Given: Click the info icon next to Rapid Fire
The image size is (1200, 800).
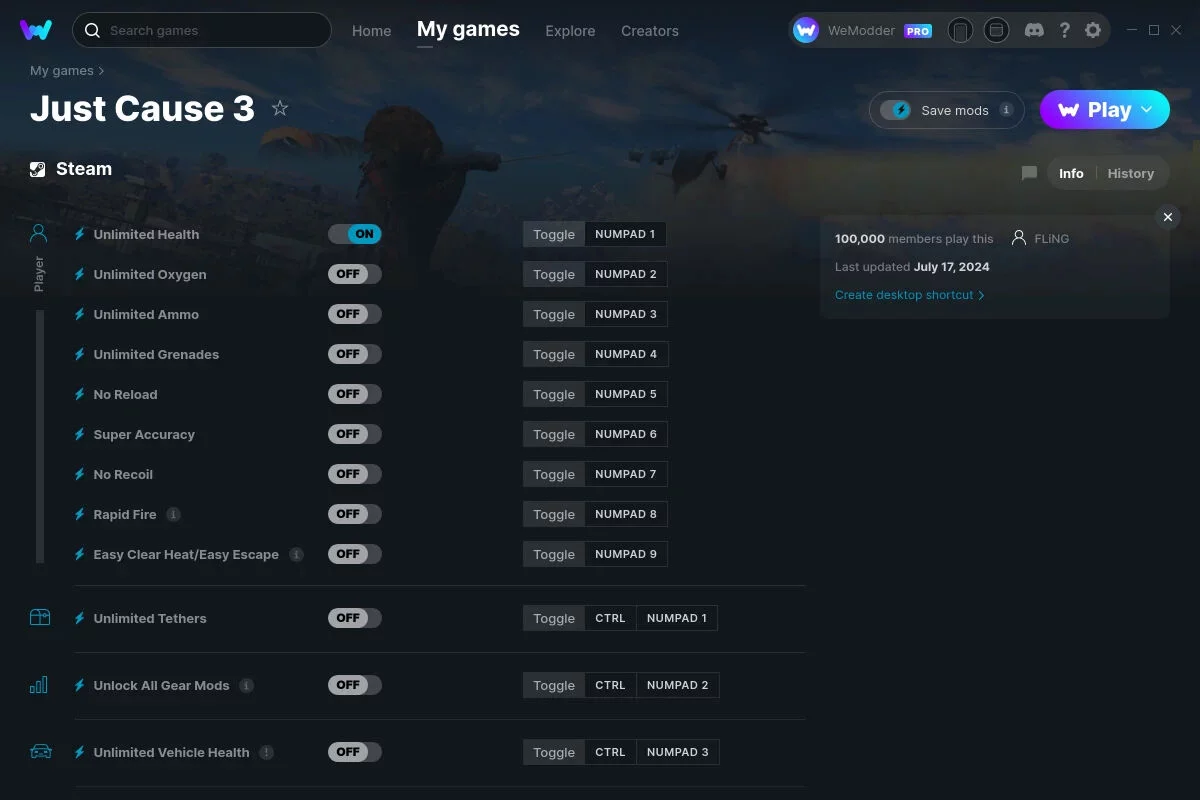Looking at the screenshot, I should tap(173, 514).
